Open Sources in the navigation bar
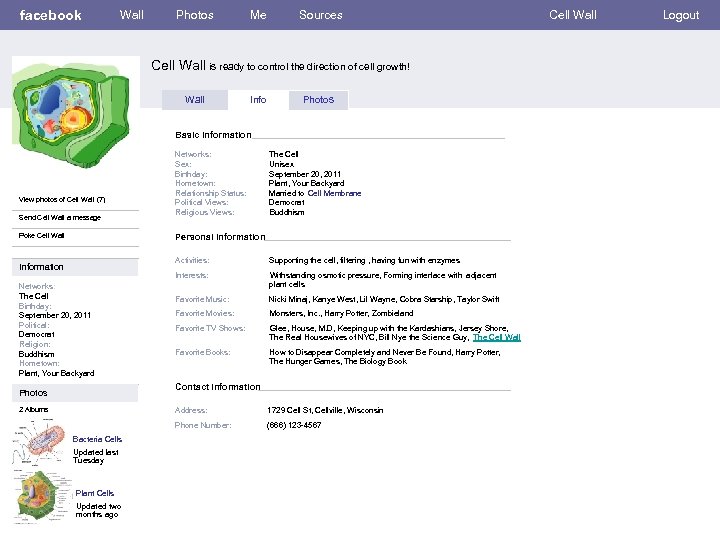720x540 pixels. click(x=321, y=15)
